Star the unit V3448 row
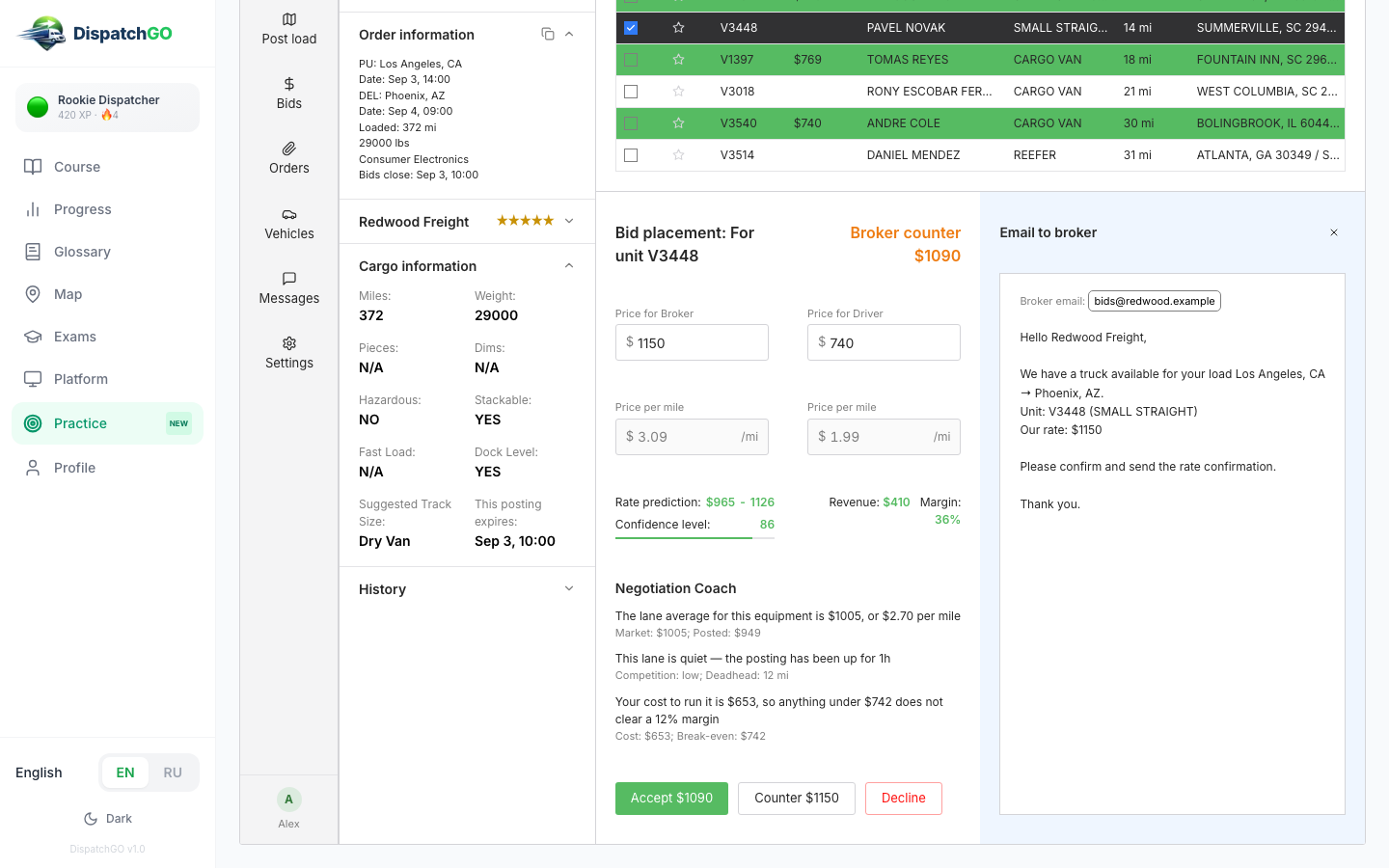The width and height of the screenshot is (1389, 868). 678,28
